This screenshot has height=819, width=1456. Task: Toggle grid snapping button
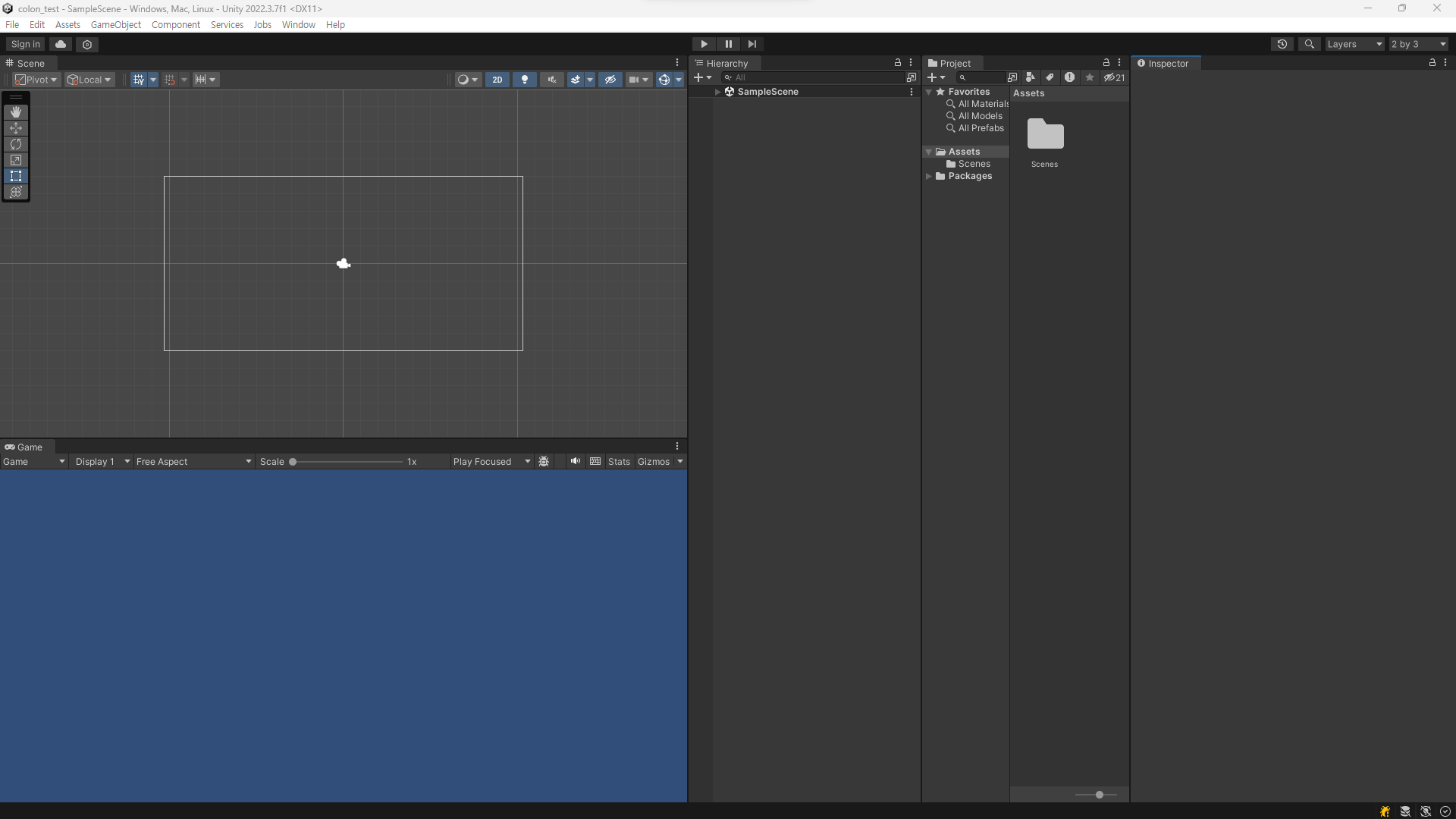170,80
